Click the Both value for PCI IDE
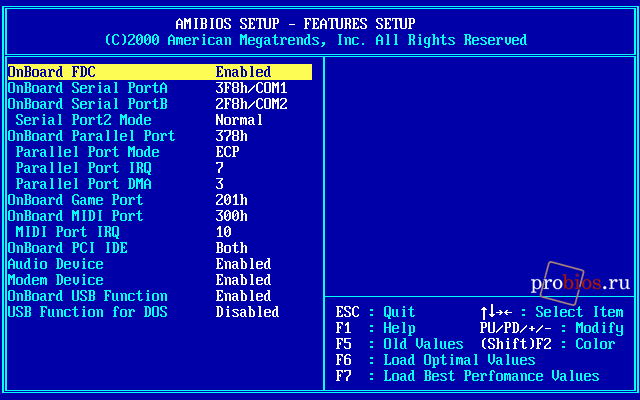The image size is (640, 400). 231,248
